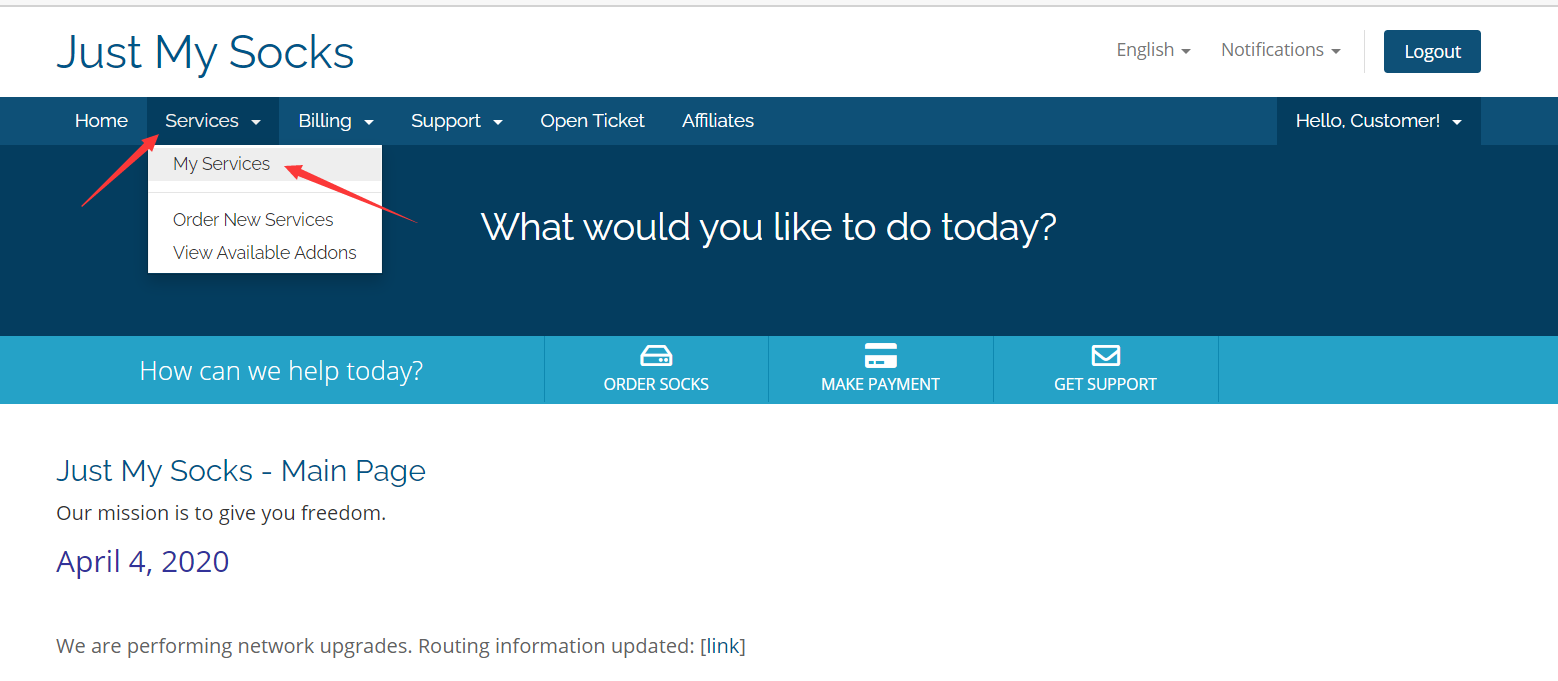Navigate to the Affiliates page
Viewport: 1558px width, 681px height.
(718, 121)
